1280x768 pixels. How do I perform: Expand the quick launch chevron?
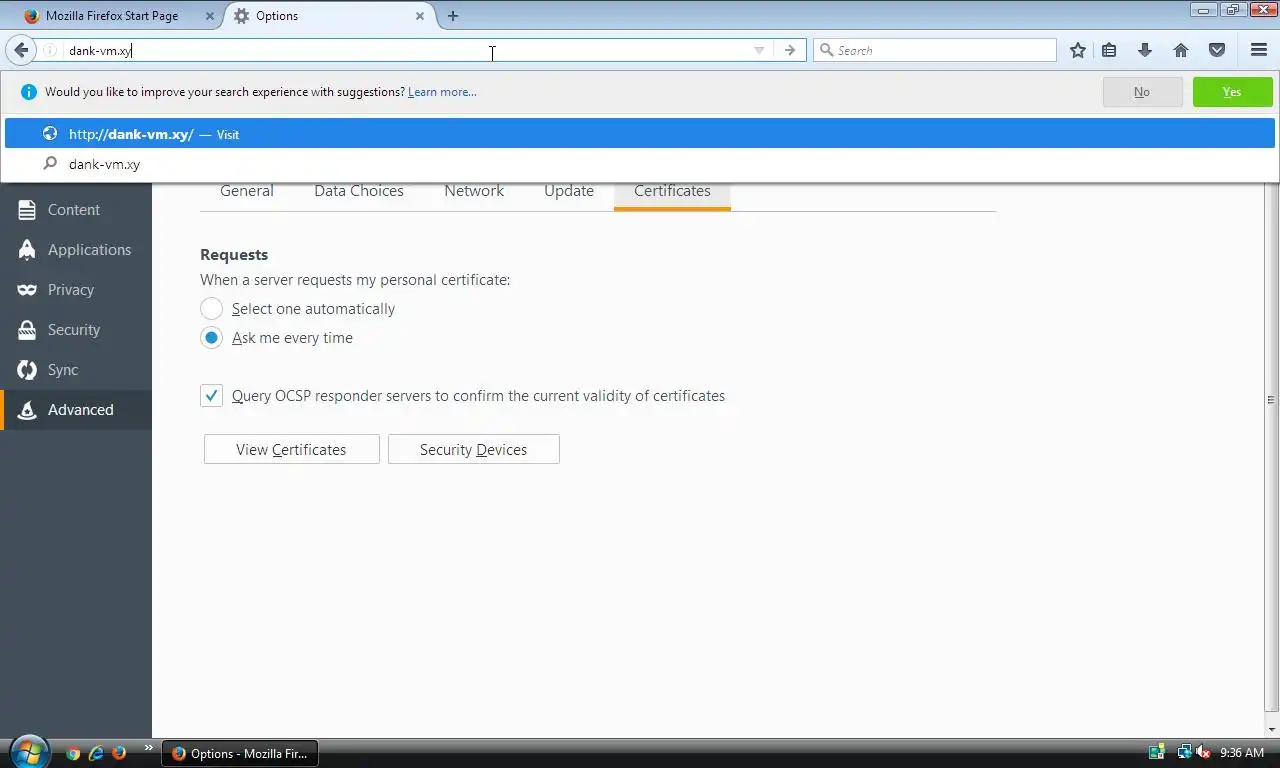click(148, 747)
